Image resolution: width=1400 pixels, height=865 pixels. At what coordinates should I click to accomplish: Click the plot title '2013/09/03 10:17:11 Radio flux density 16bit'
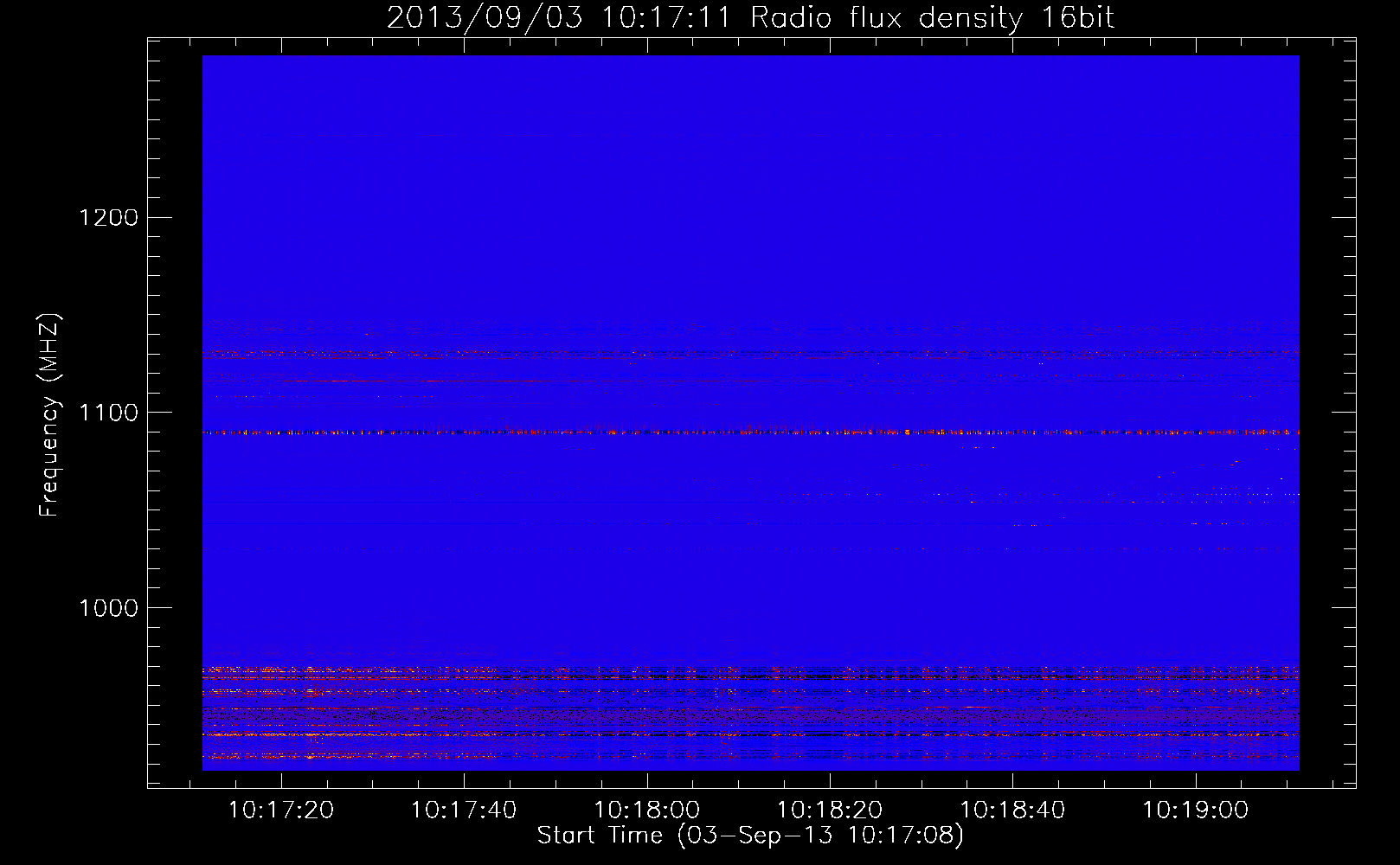point(750,18)
